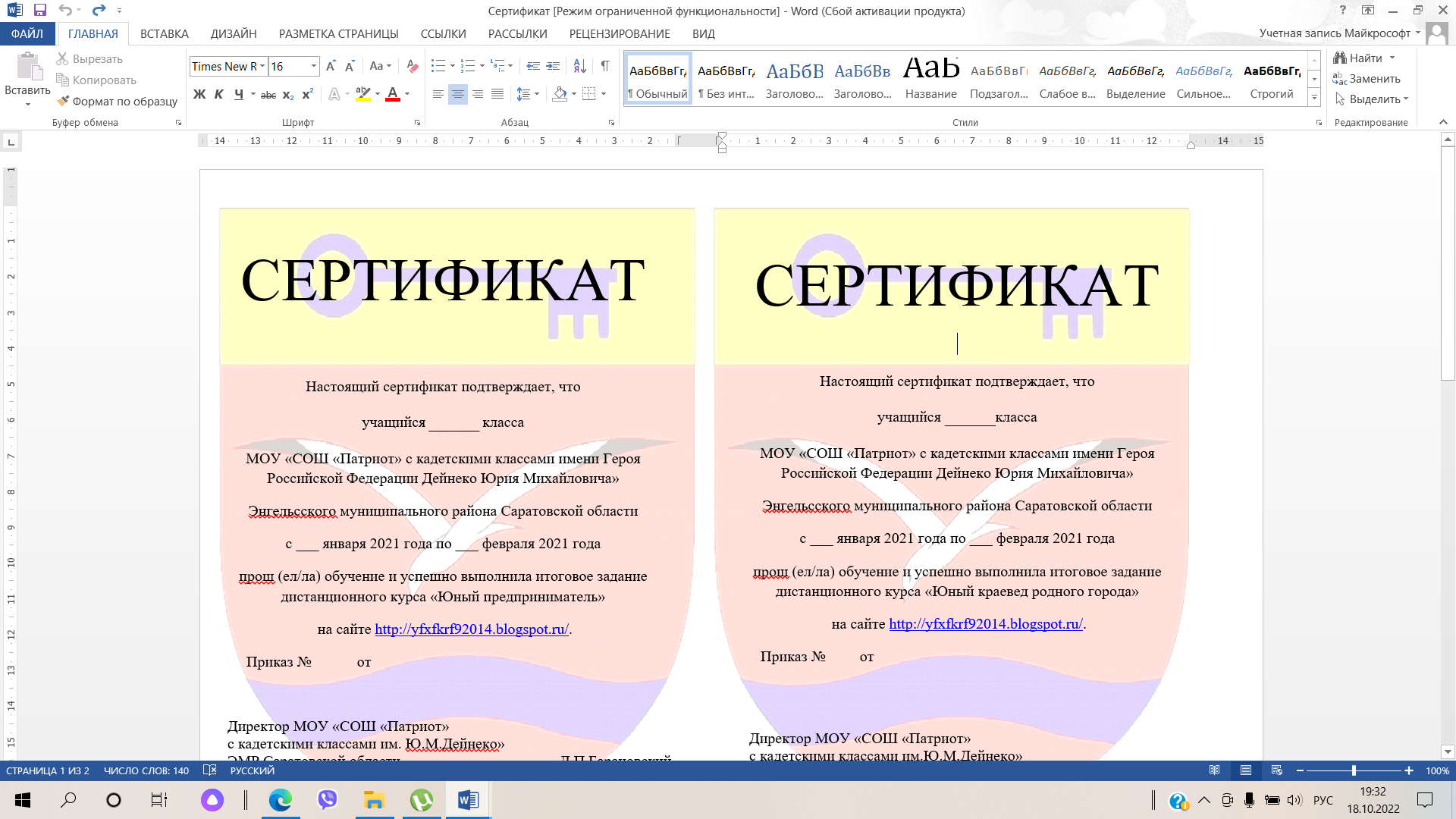Toggle underline formatting (Ч)
1456x819 pixels.
239,94
